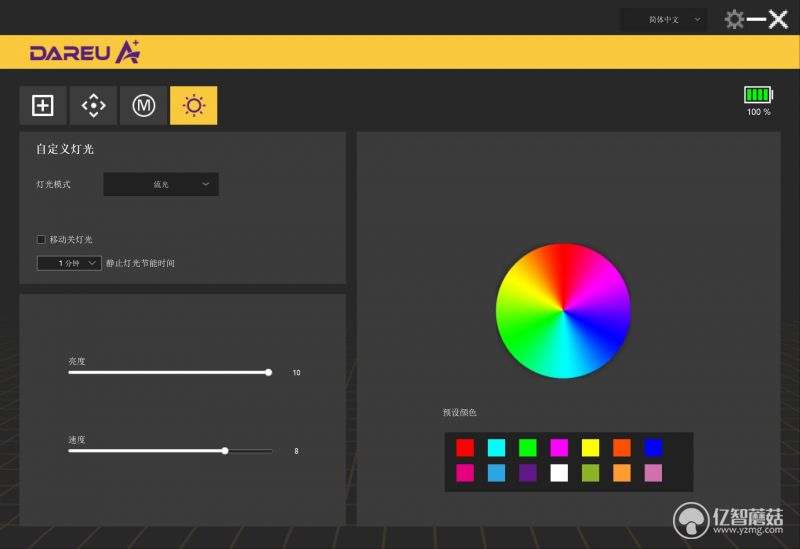Select the bright green preset swatch
Screen dimensions: 800x549
[528, 447]
